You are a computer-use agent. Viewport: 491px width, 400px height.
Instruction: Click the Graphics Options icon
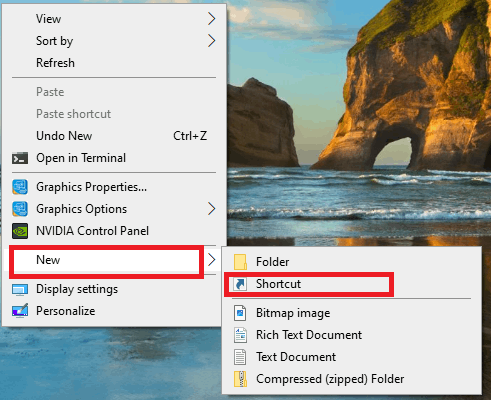coord(20,209)
